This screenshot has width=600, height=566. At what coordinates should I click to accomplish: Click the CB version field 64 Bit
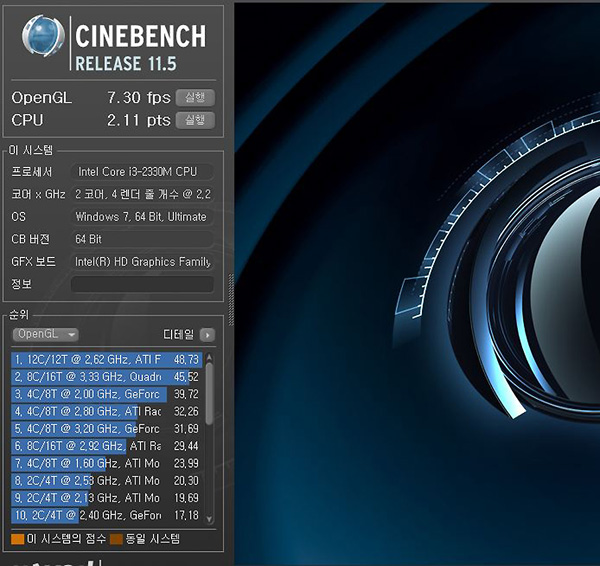142,239
